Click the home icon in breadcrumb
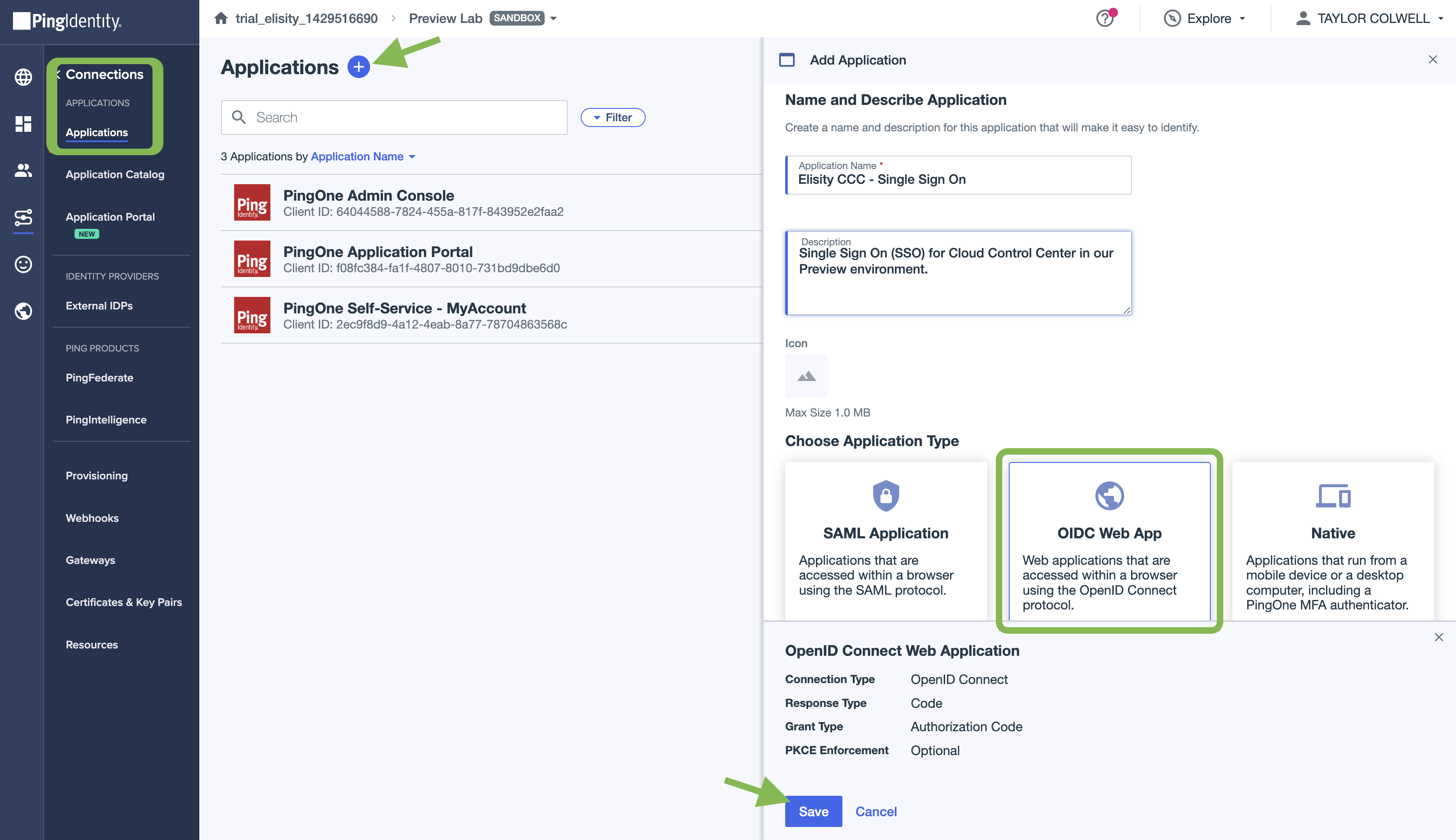Viewport: 1456px width, 840px height. pyautogui.click(x=221, y=19)
